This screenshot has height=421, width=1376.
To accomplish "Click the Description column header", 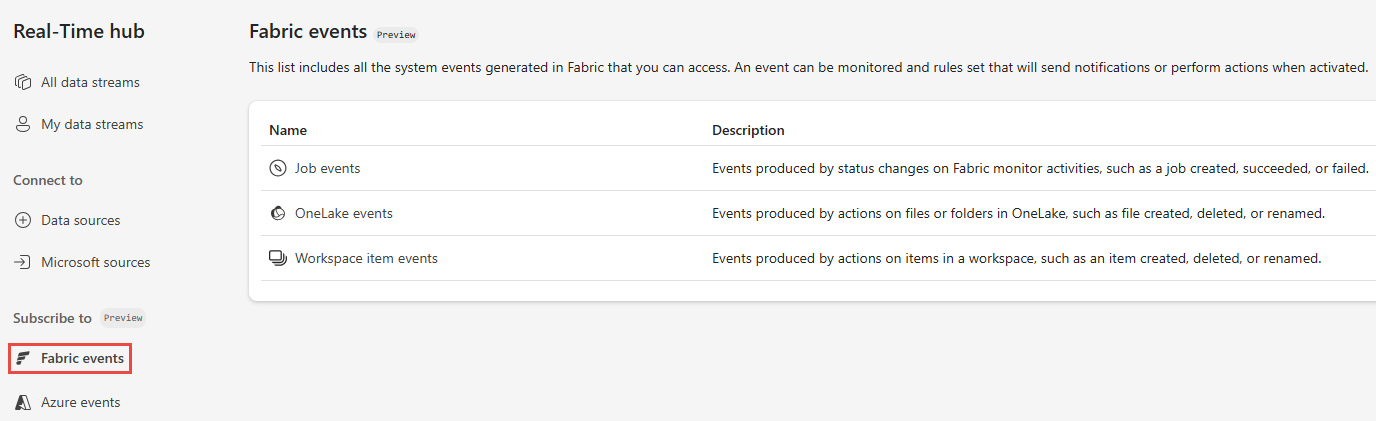I will click(x=748, y=131).
